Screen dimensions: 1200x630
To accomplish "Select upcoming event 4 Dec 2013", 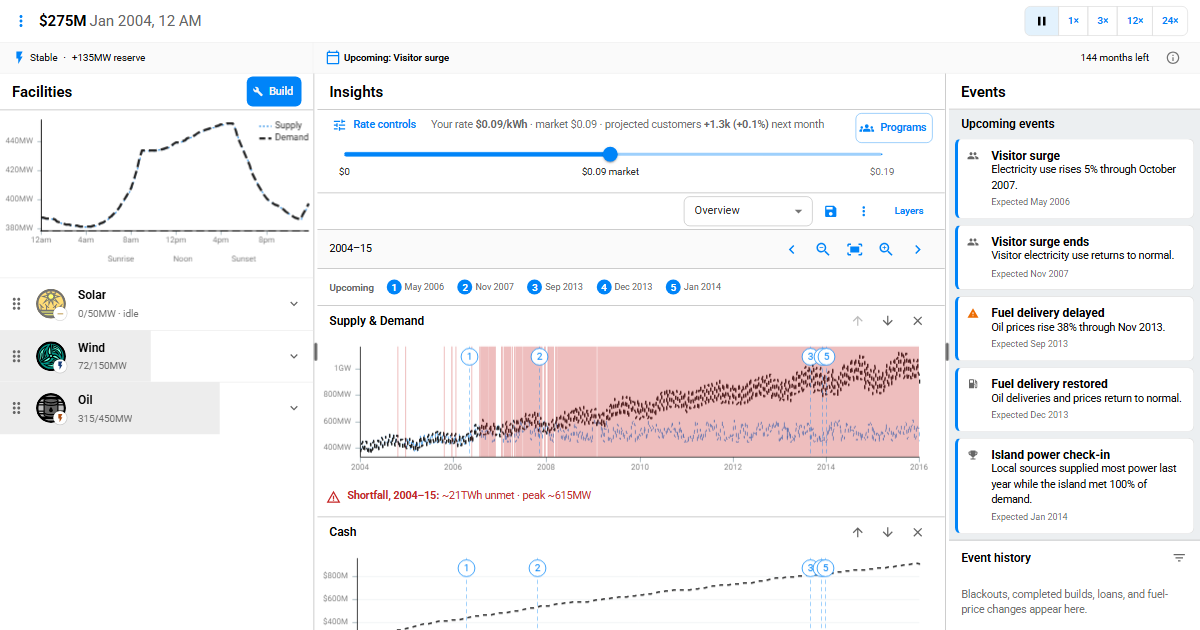I will click(625, 287).
